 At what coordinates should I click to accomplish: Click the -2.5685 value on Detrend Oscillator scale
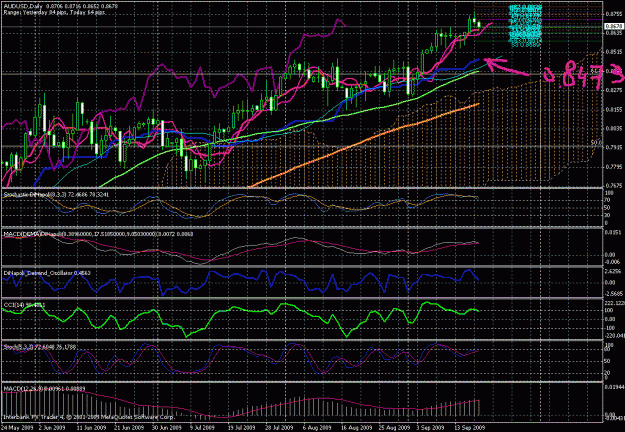(x=615, y=293)
